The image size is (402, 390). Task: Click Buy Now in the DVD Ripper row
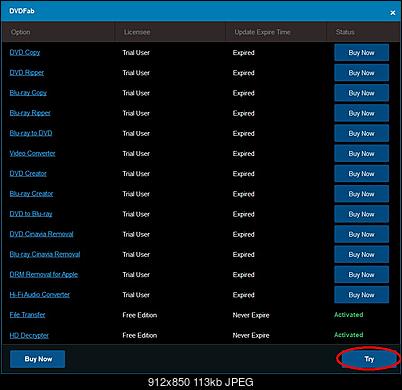tap(361, 73)
